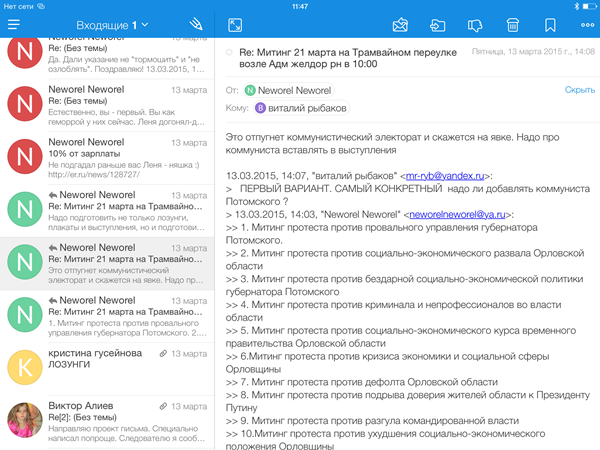600x450 pixels.
Task: Tap attachment clip on ЛОЗУНГИ message
Action: (163, 354)
